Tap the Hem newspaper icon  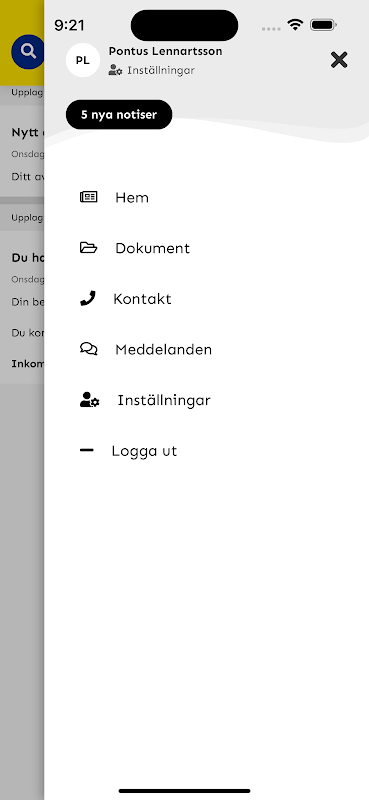tap(89, 197)
